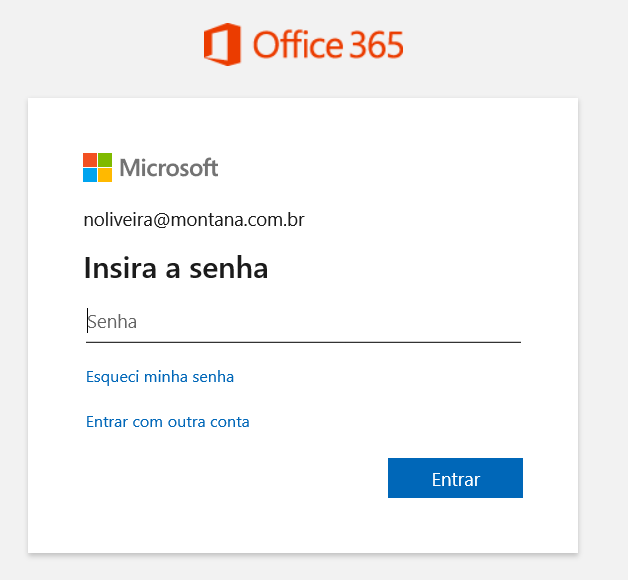
Task: Click the red square of Microsoft logo
Action: pos(90,160)
